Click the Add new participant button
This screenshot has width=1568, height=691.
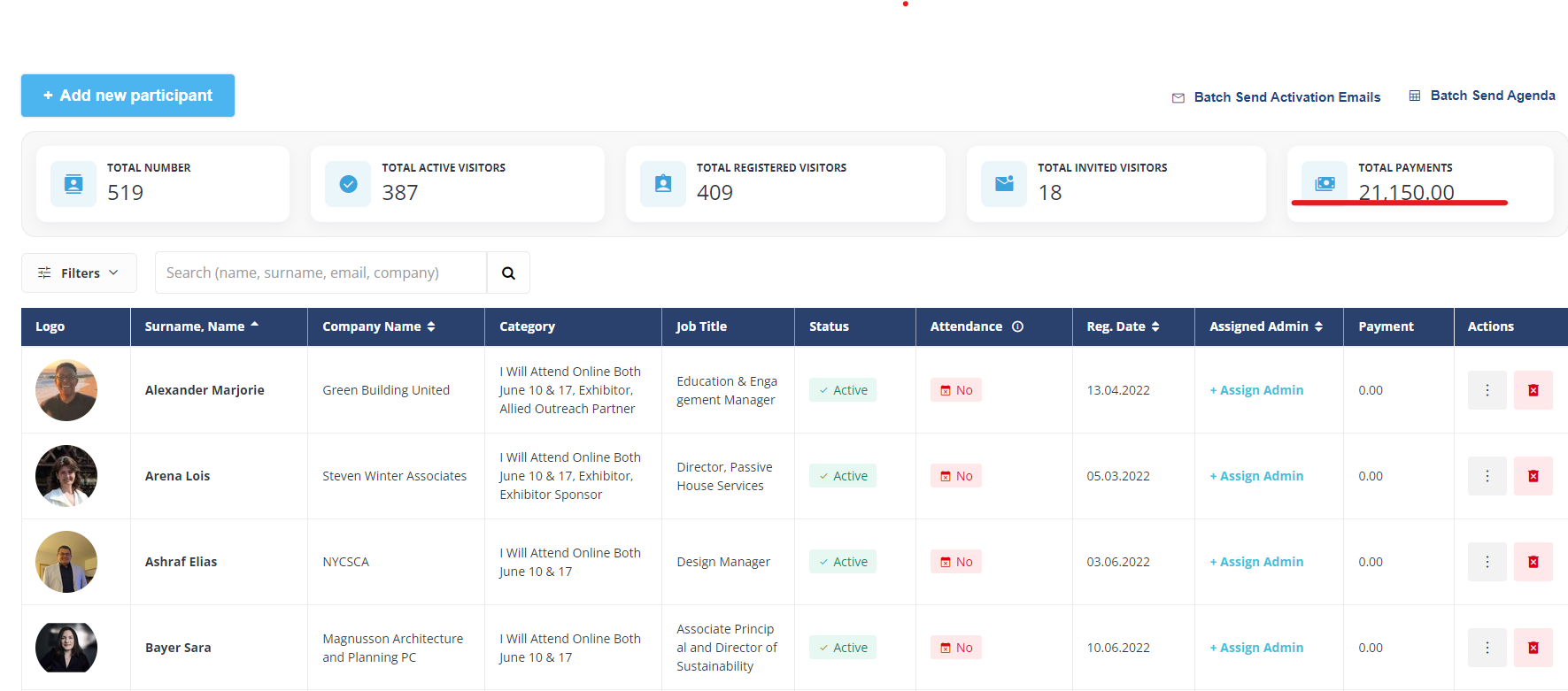click(x=127, y=96)
